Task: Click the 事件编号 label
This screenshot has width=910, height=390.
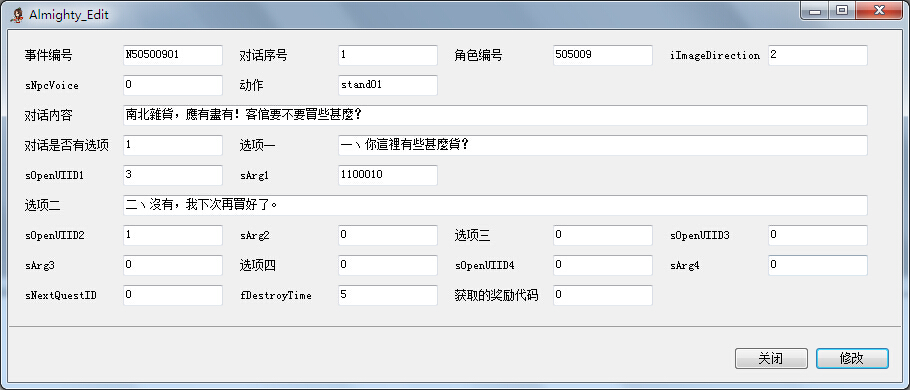Action: click(x=48, y=56)
